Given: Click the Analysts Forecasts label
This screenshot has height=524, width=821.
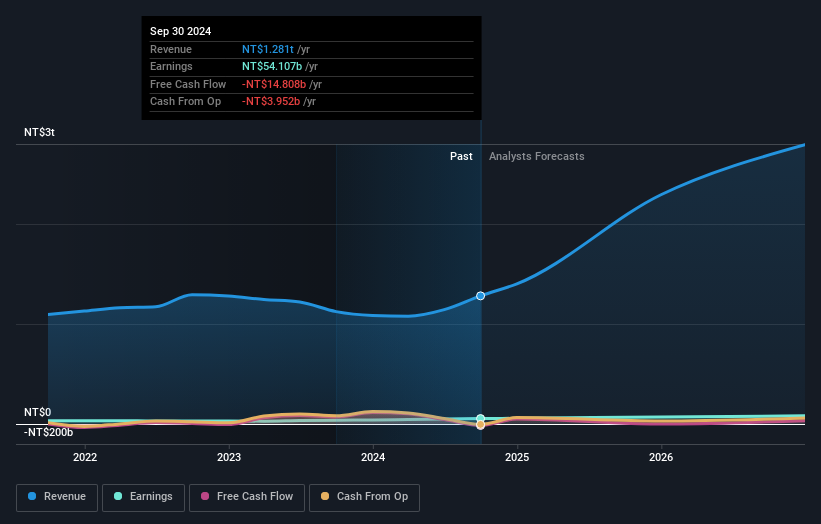Looking at the screenshot, I should (x=537, y=156).
